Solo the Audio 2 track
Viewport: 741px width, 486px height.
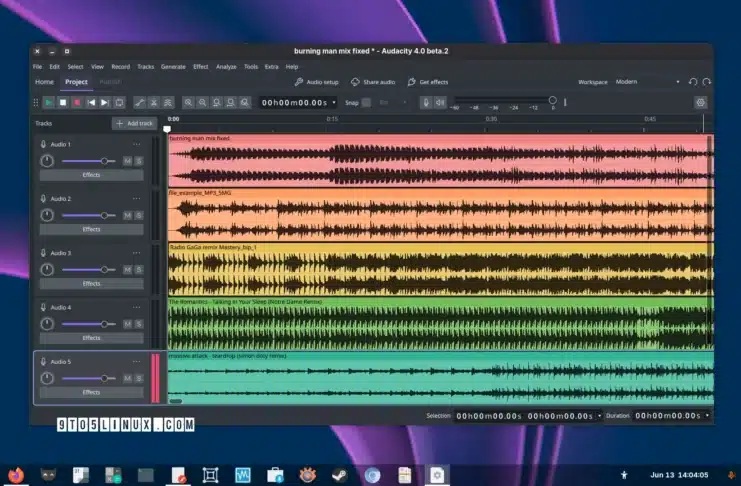click(139, 216)
